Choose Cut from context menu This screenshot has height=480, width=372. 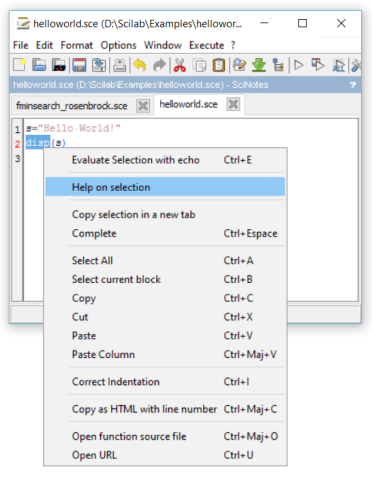pos(165,317)
